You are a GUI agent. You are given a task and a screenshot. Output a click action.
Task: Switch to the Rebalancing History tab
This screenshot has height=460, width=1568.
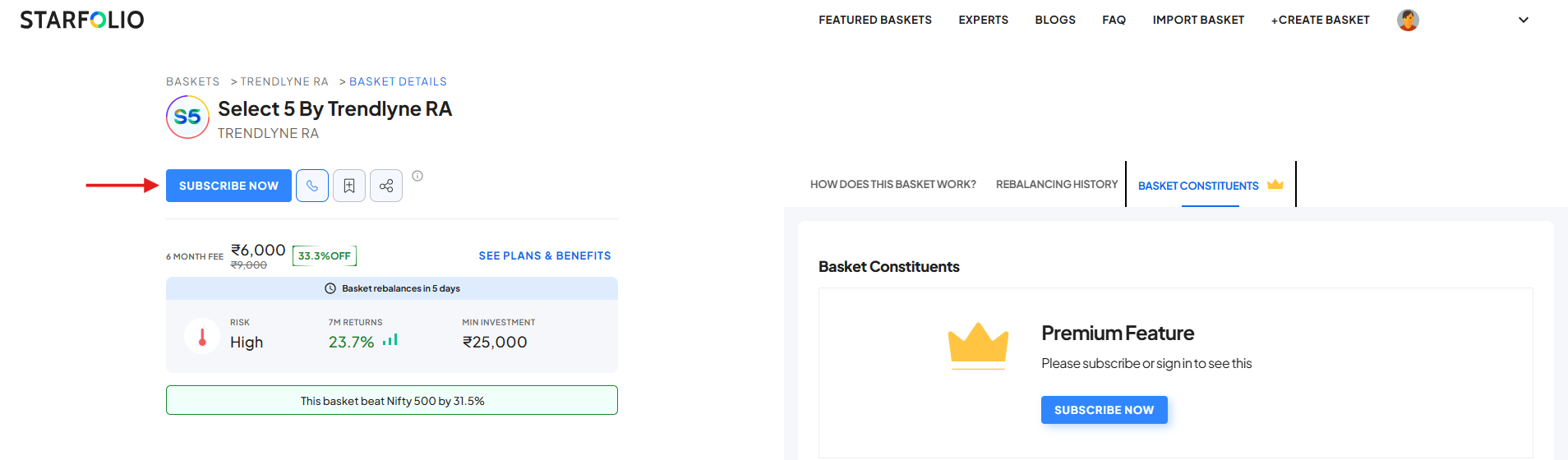[1056, 184]
